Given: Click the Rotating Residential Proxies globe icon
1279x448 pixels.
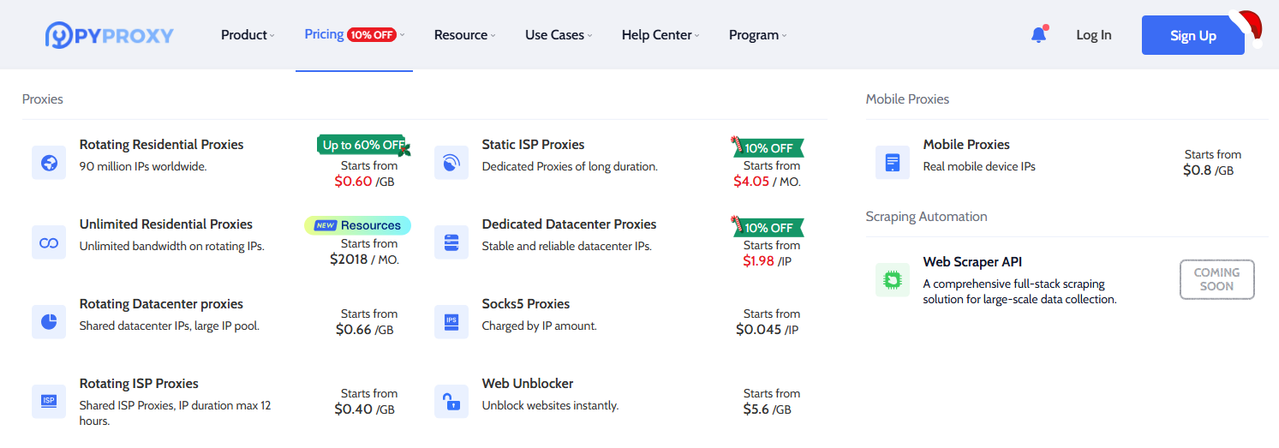Looking at the screenshot, I should (x=49, y=162).
